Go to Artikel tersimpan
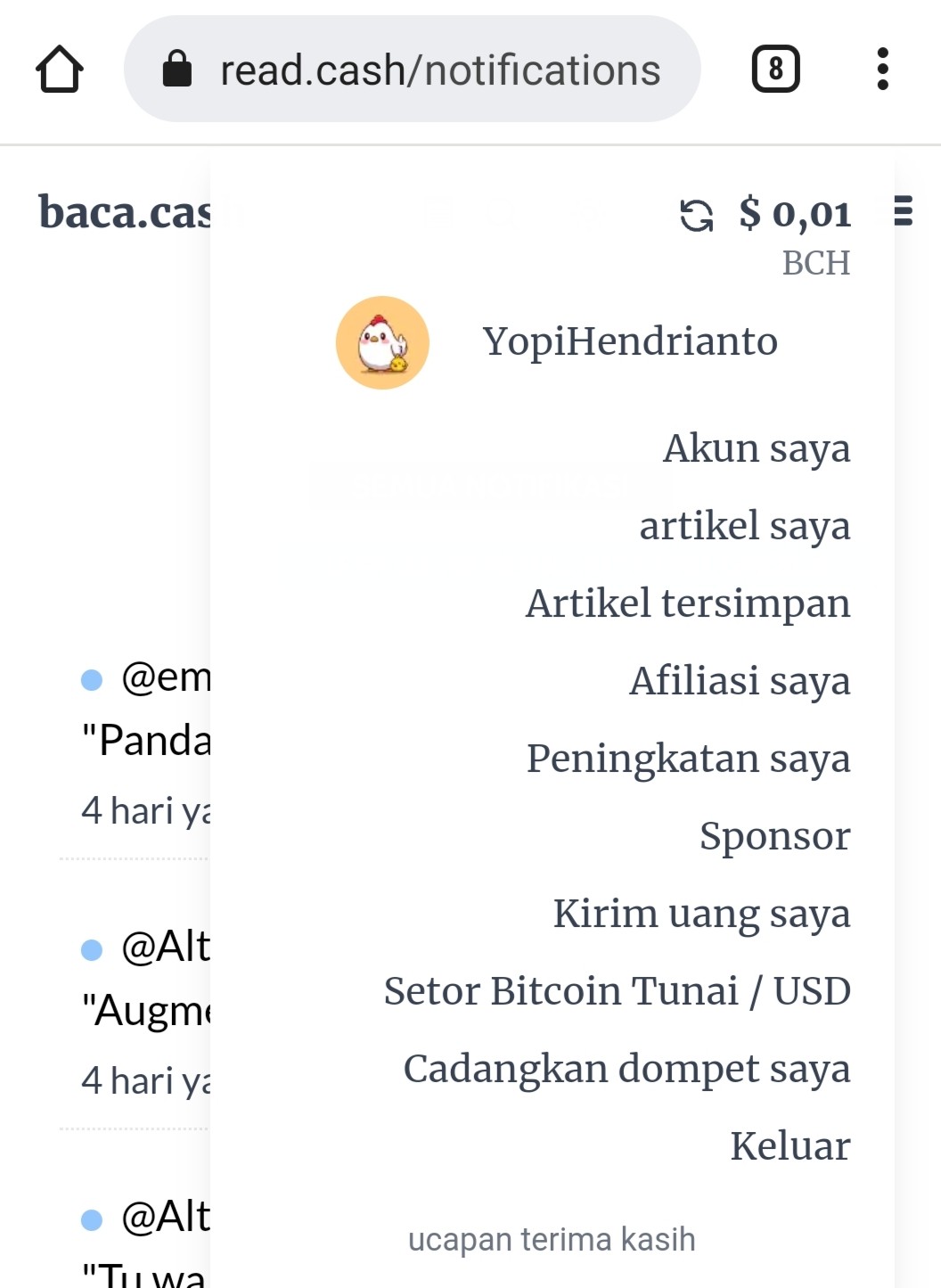941x1288 pixels. coord(688,603)
